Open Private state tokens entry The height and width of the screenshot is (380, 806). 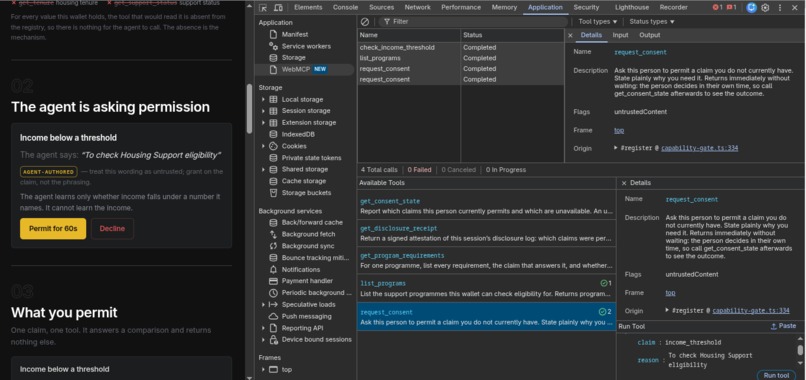pyautogui.click(x=311, y=158)
